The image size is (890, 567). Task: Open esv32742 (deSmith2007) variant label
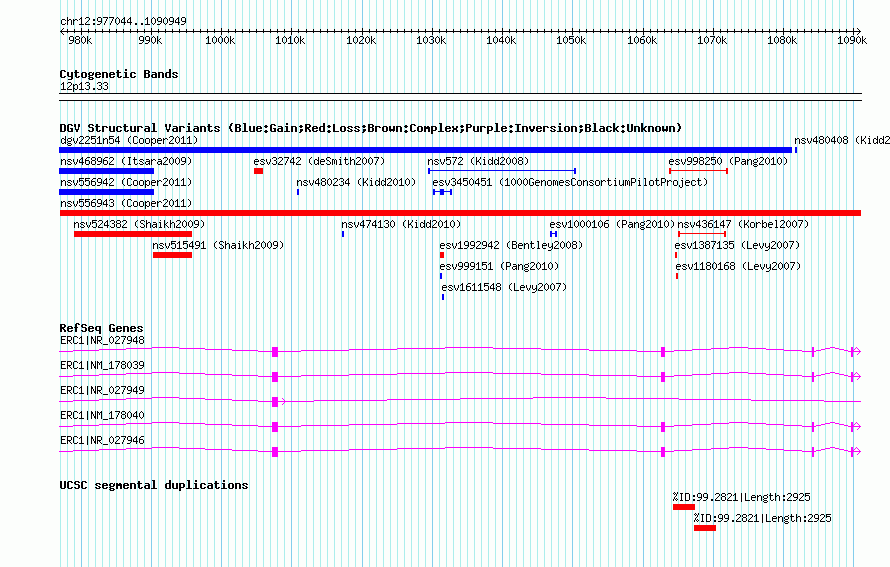click(x=319, y=161)
